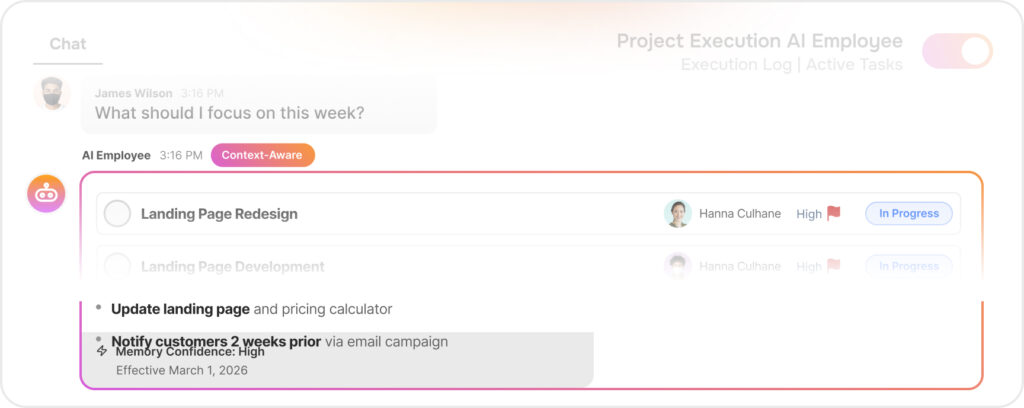Image resolution: width=1024 pixels, height=408 pixels.
Task: Click Hanna Culhane's avatar on Landing Page Redesign
Action: point(678,213)
